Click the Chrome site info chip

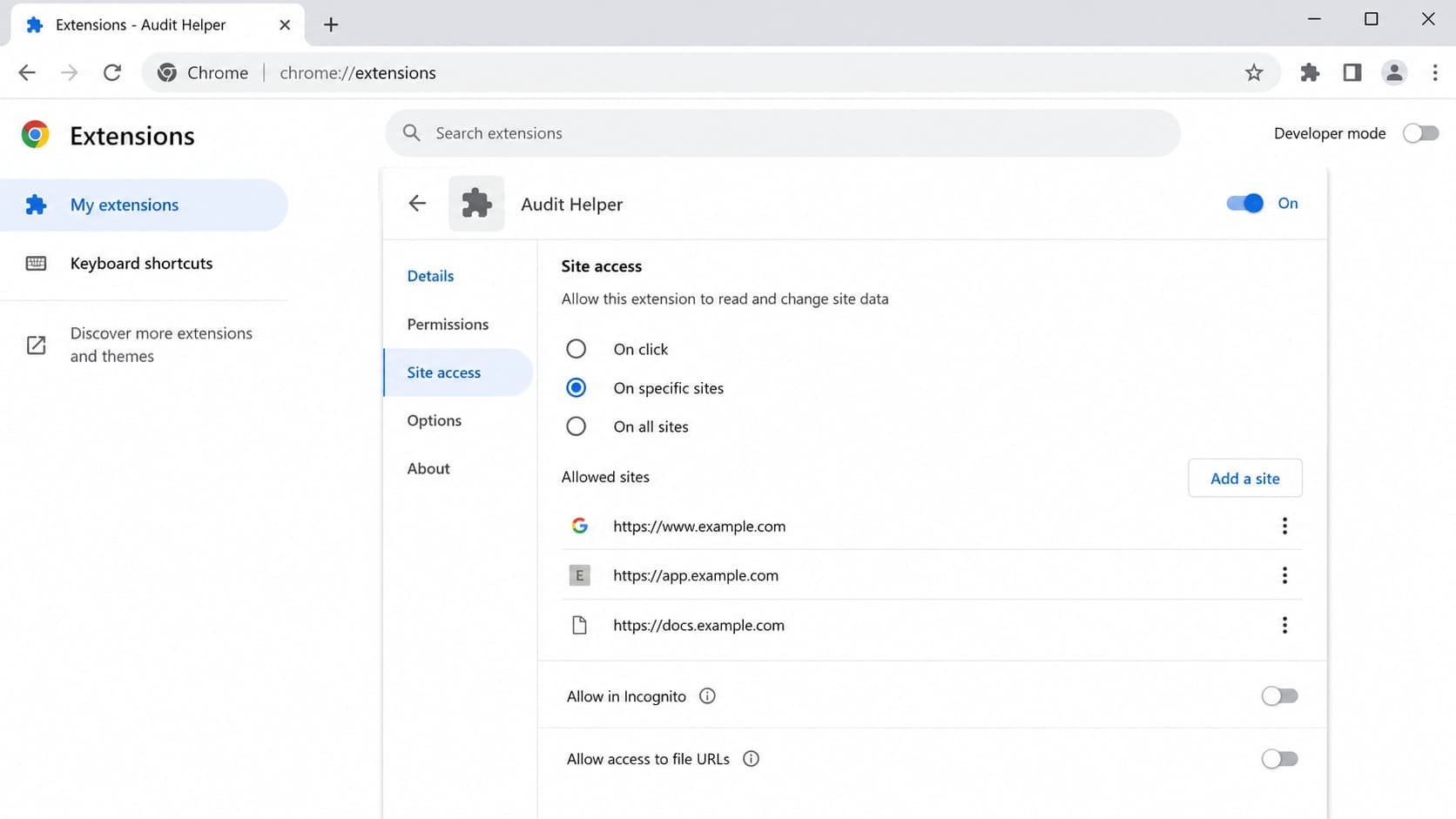[203, 72]
